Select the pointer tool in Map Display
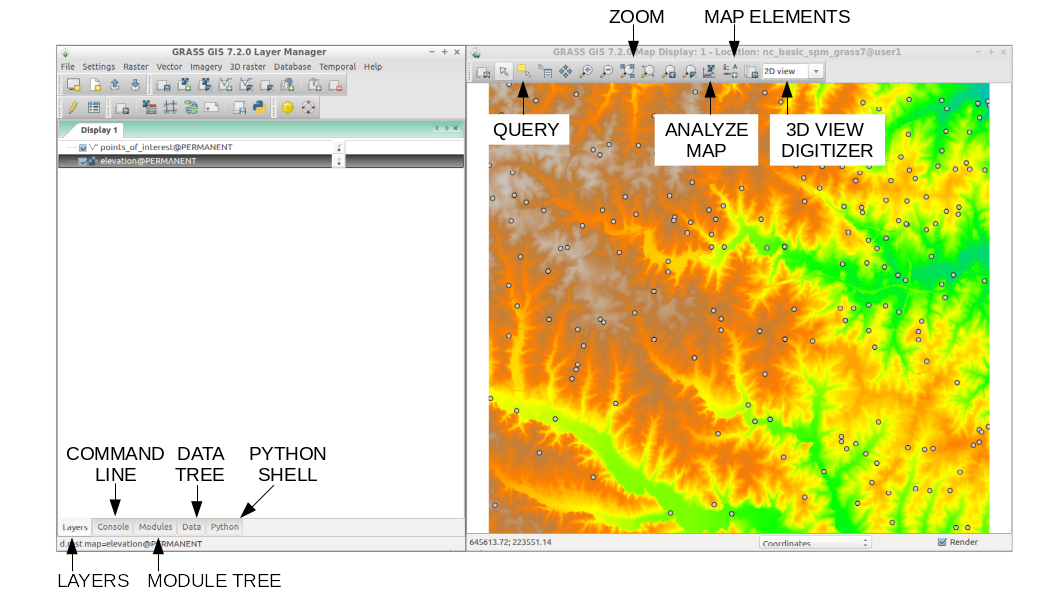This screenshot has width=1058, height=595. pos(504,72)
